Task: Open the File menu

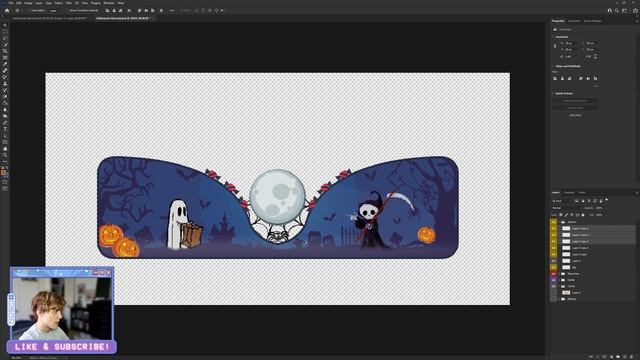Action: (11, 3)
